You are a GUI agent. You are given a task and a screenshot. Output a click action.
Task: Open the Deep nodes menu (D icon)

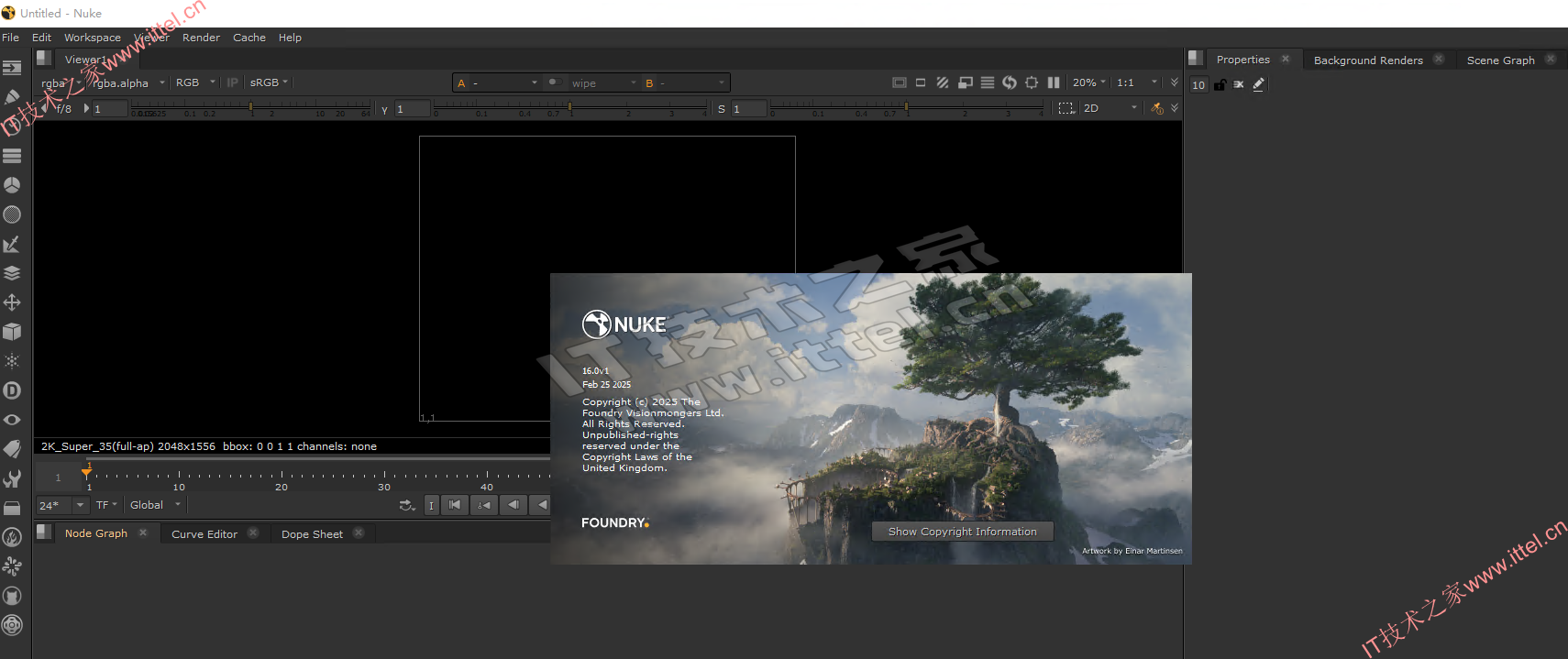12,390
